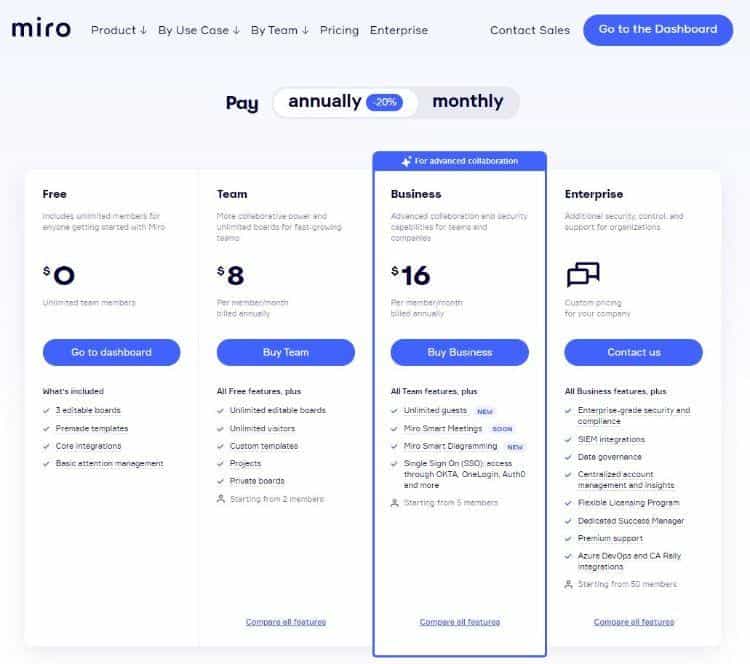Click the -20% discount badge

click(384, 103)
